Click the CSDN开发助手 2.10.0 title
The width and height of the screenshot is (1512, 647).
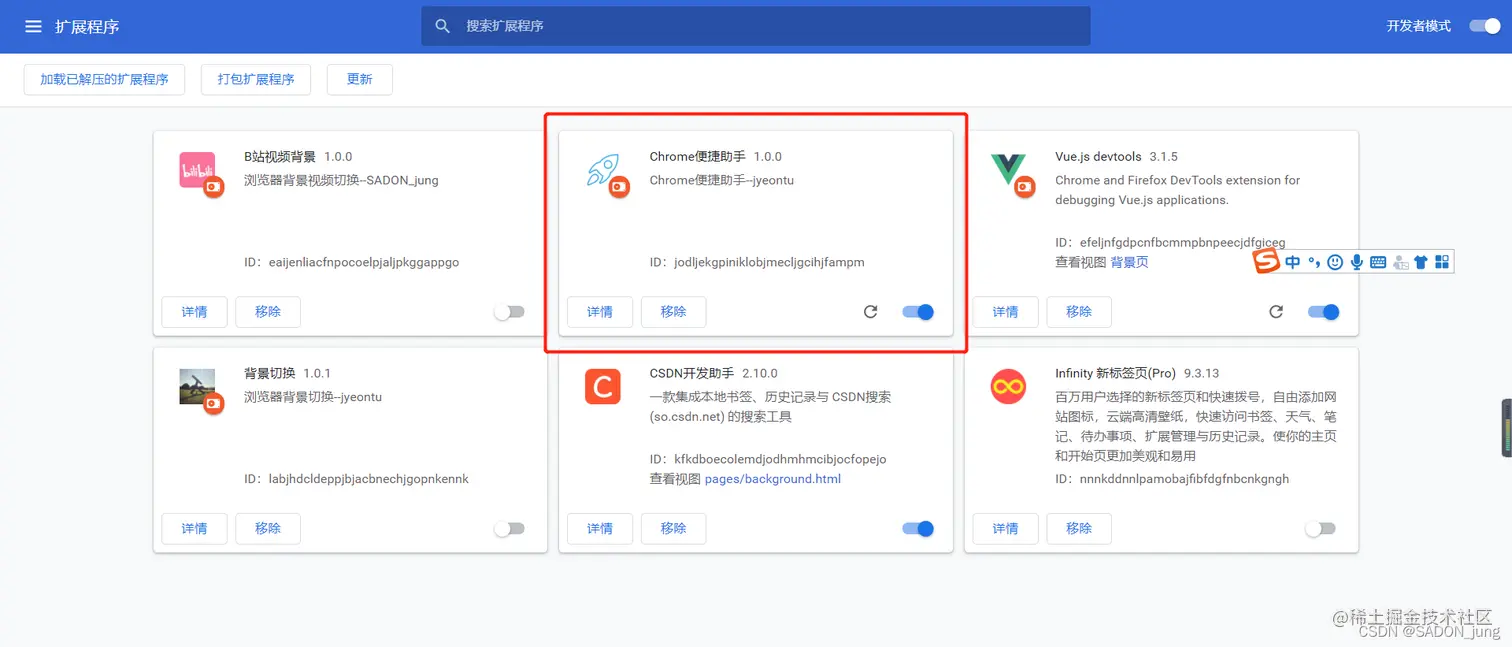click(x=714, y=373)
